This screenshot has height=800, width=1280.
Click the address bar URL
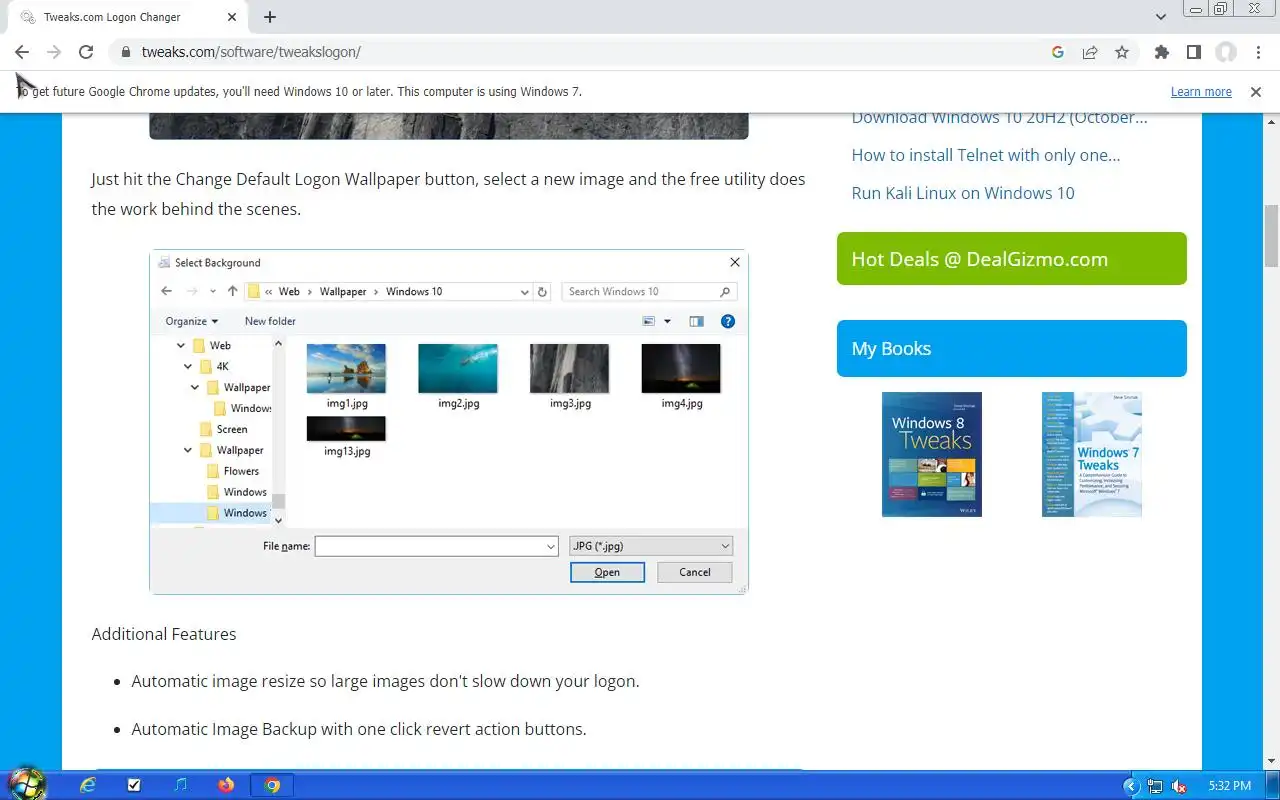[251, 52]
